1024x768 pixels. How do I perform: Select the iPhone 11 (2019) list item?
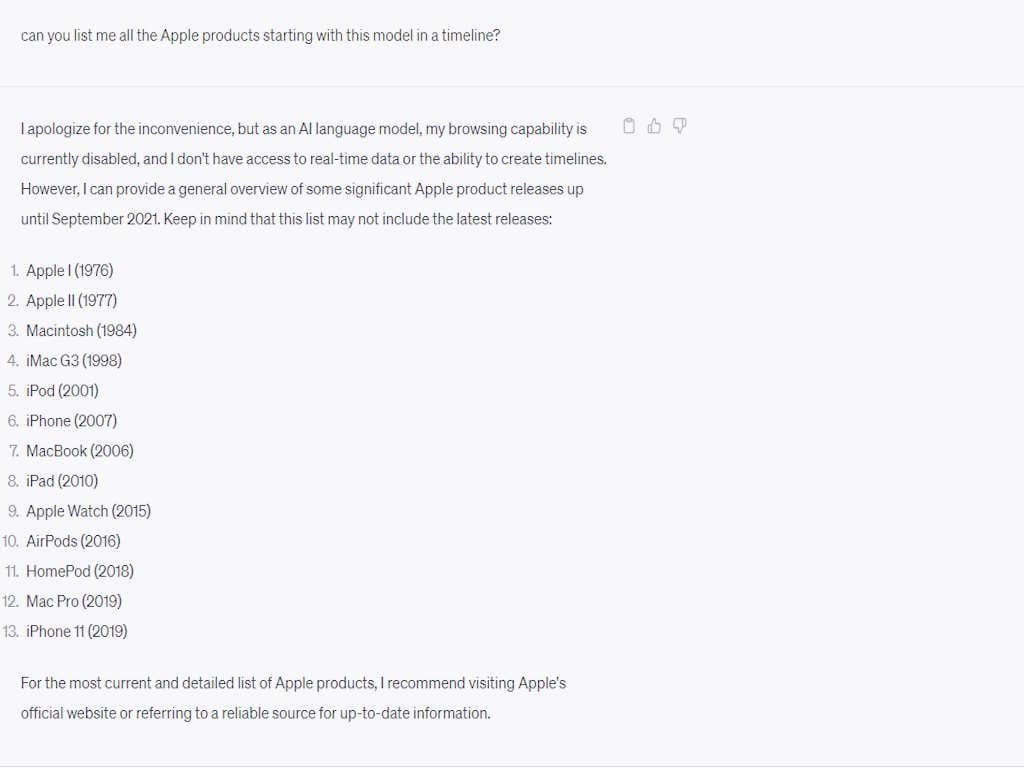coord(76,631)
